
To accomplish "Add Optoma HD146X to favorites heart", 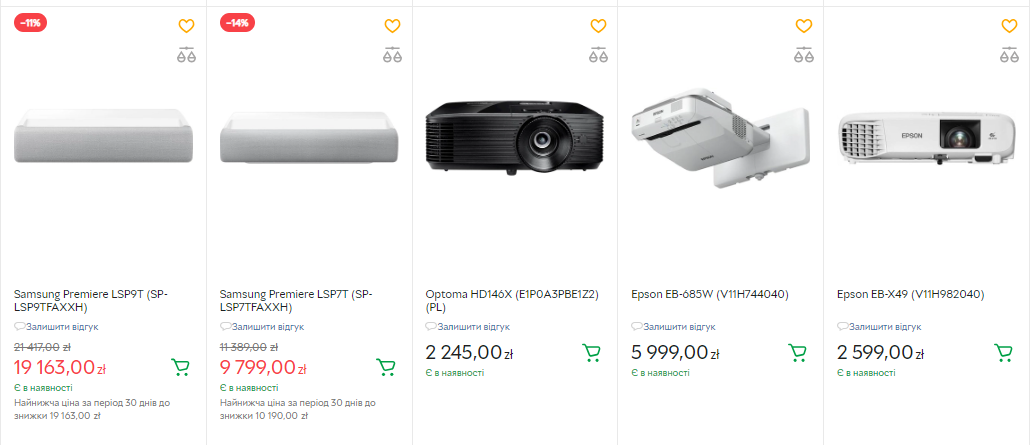I will [x=598, y=26].
